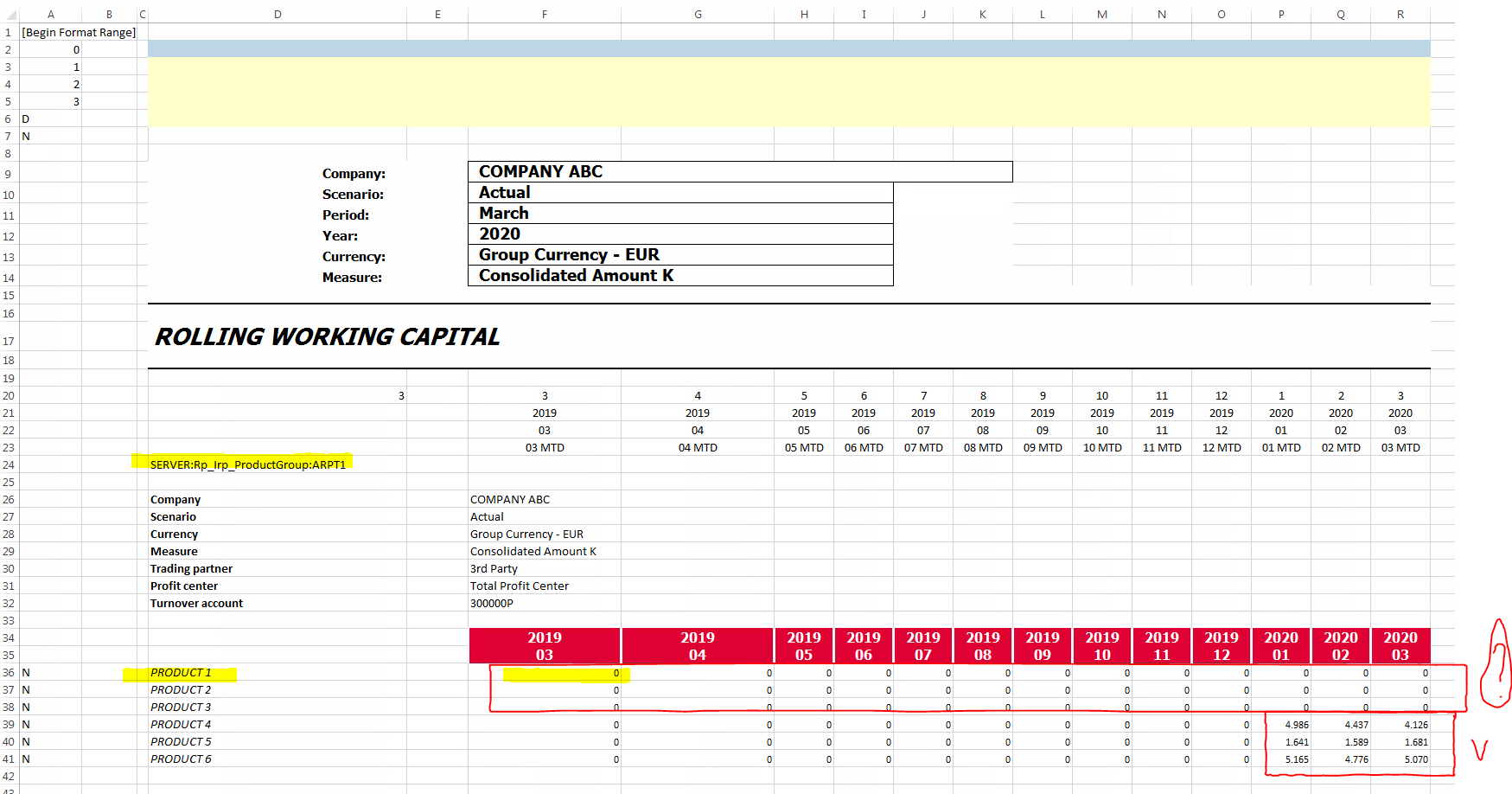Click the 09 MTD cell
The width and height of the screenshot is (1512, 794).
point(1043,447)
